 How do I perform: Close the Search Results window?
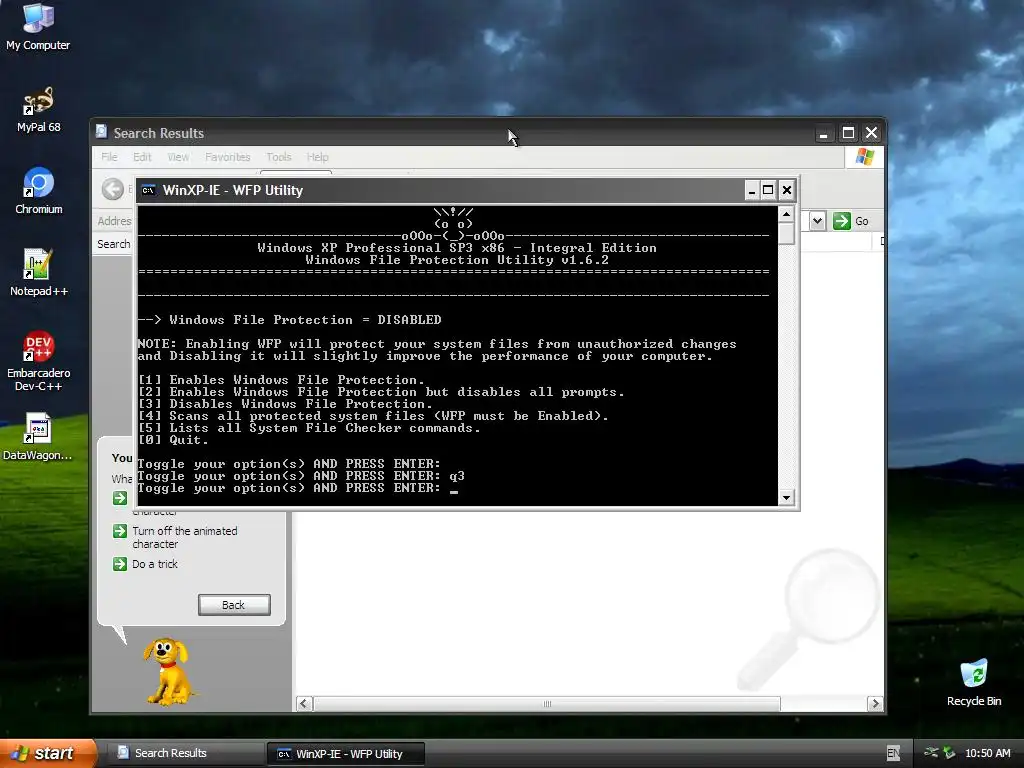[872, 133]
